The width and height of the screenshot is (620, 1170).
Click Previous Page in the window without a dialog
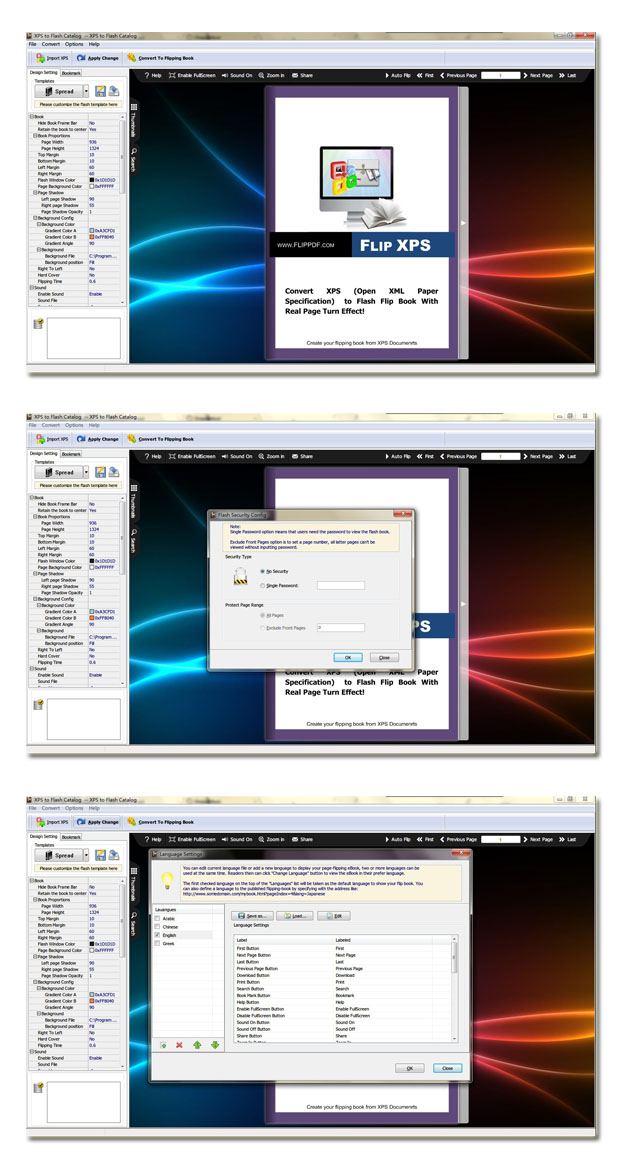tap(458, 75)
